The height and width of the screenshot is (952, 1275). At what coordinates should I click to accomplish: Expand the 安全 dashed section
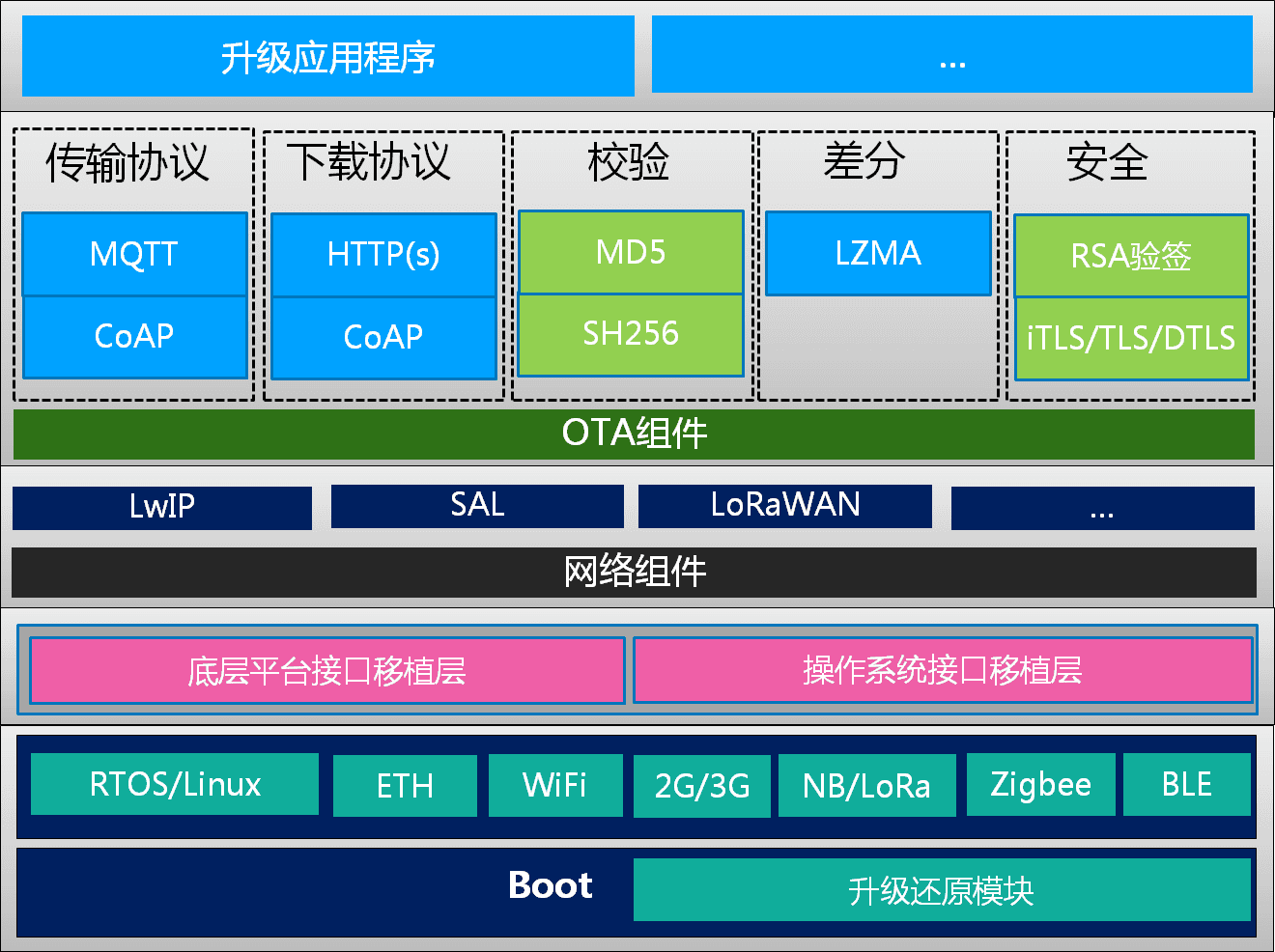(1107, 164)
